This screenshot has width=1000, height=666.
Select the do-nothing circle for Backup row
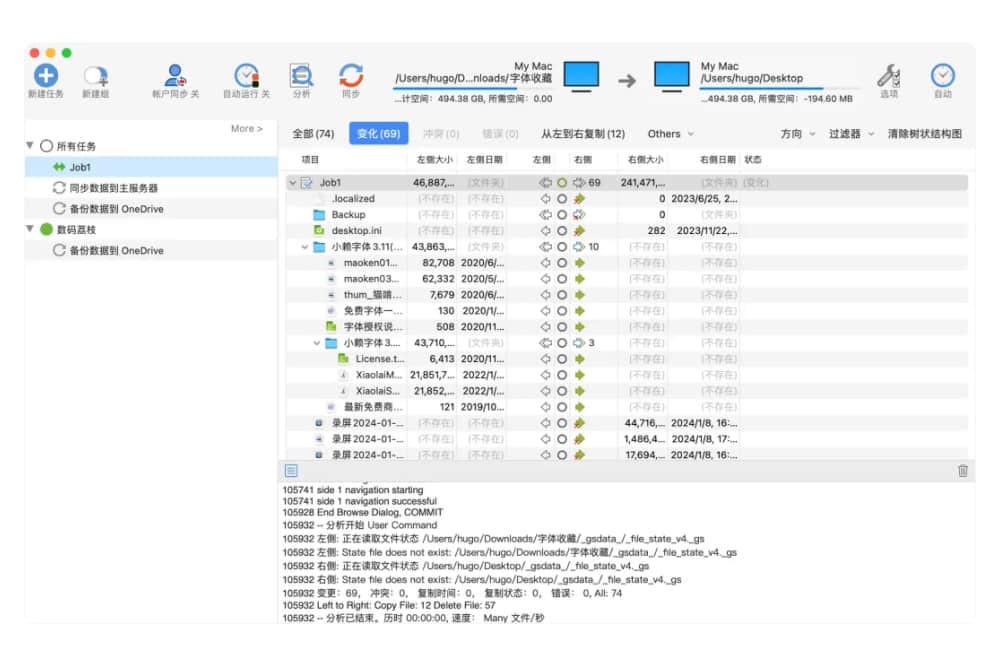tap(562, 215)
